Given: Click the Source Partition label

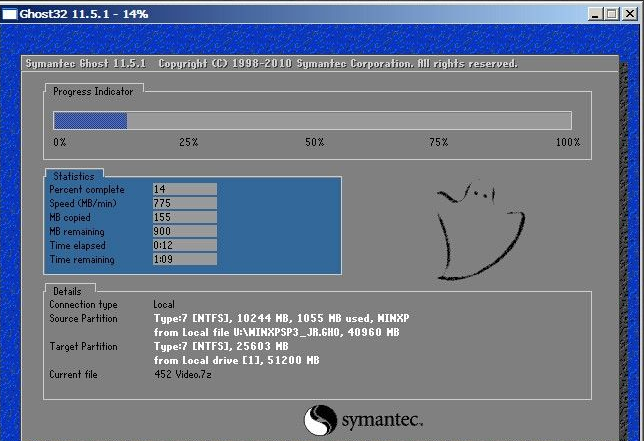Looking at the screenshot, I should (83, 319).
